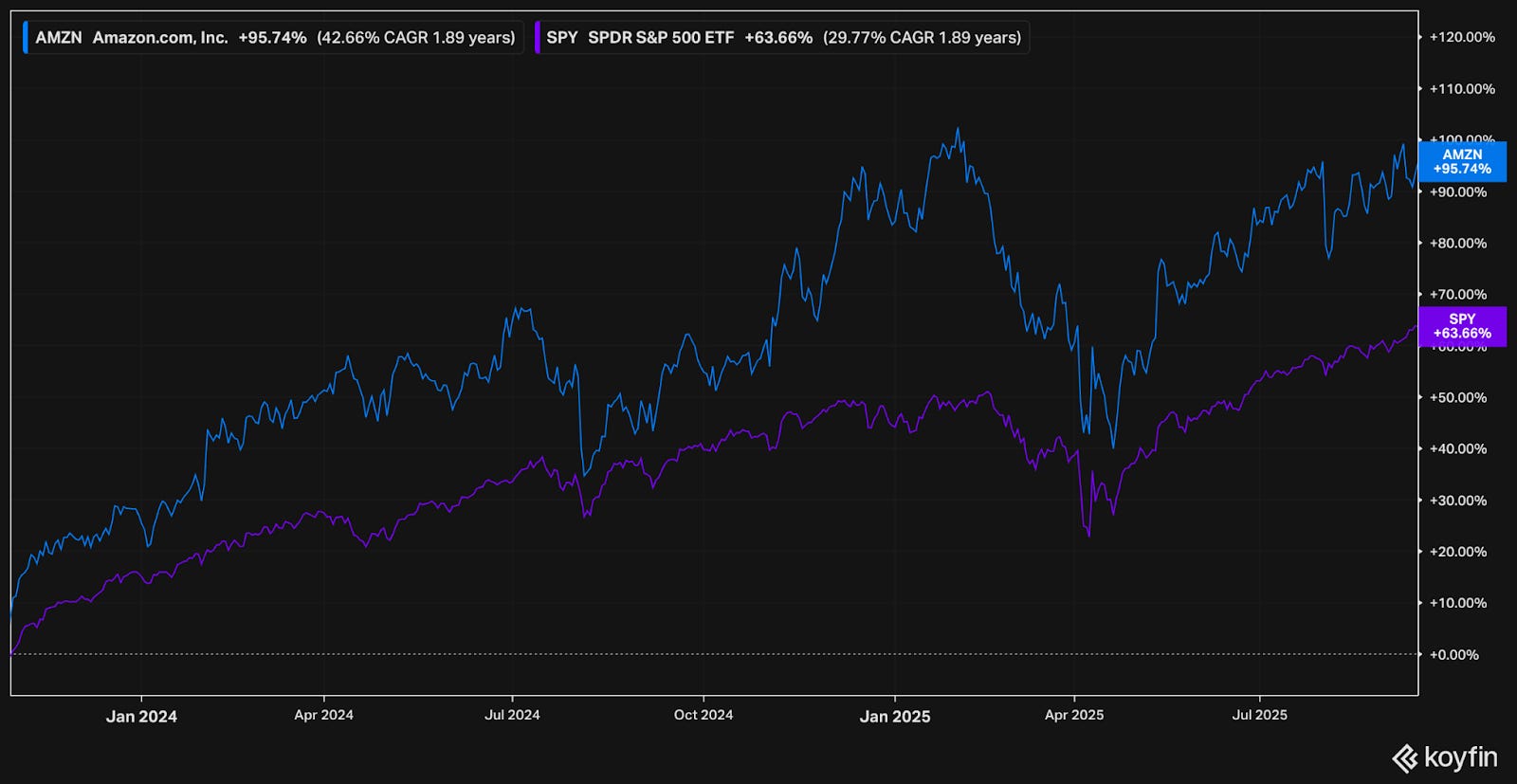Click 'Jul 2024' on the time axis

[x=512, y=715]
